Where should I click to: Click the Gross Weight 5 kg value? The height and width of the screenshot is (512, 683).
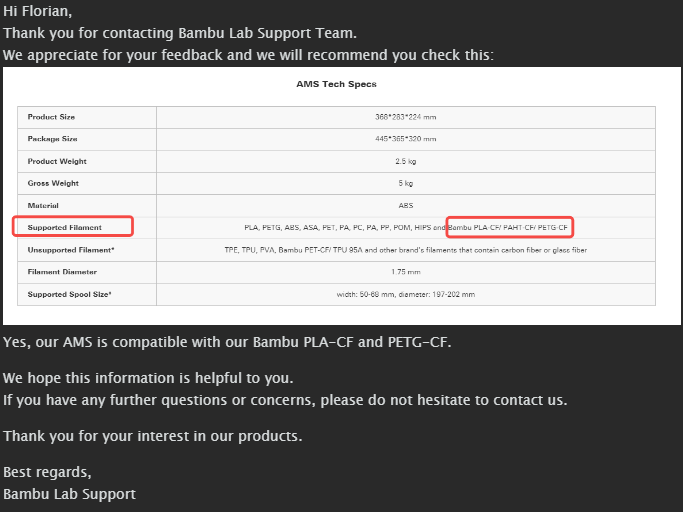tap(406, 183)
